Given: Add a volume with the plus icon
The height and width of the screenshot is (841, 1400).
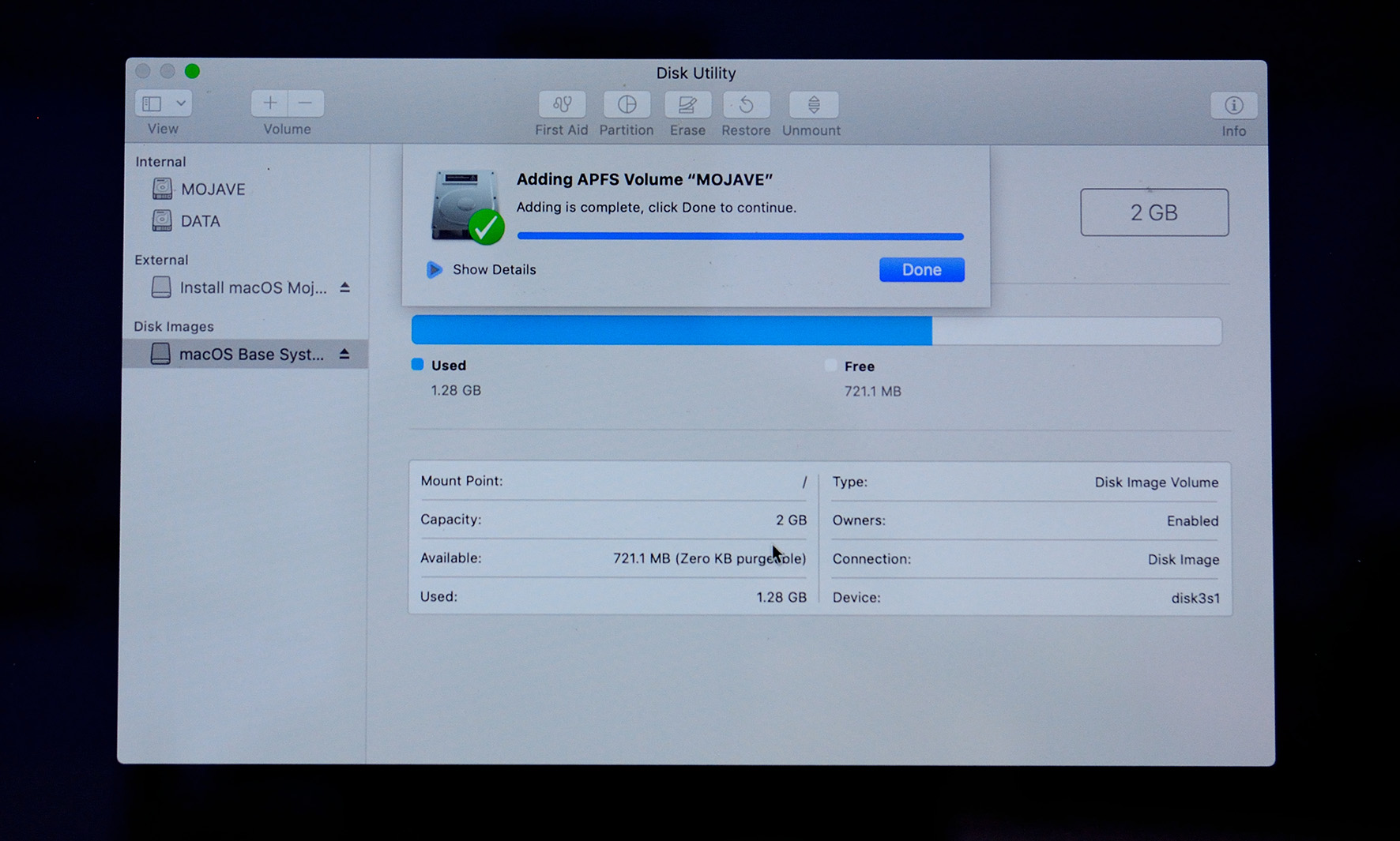Looking at the screenshot, I should pos(269,103).
